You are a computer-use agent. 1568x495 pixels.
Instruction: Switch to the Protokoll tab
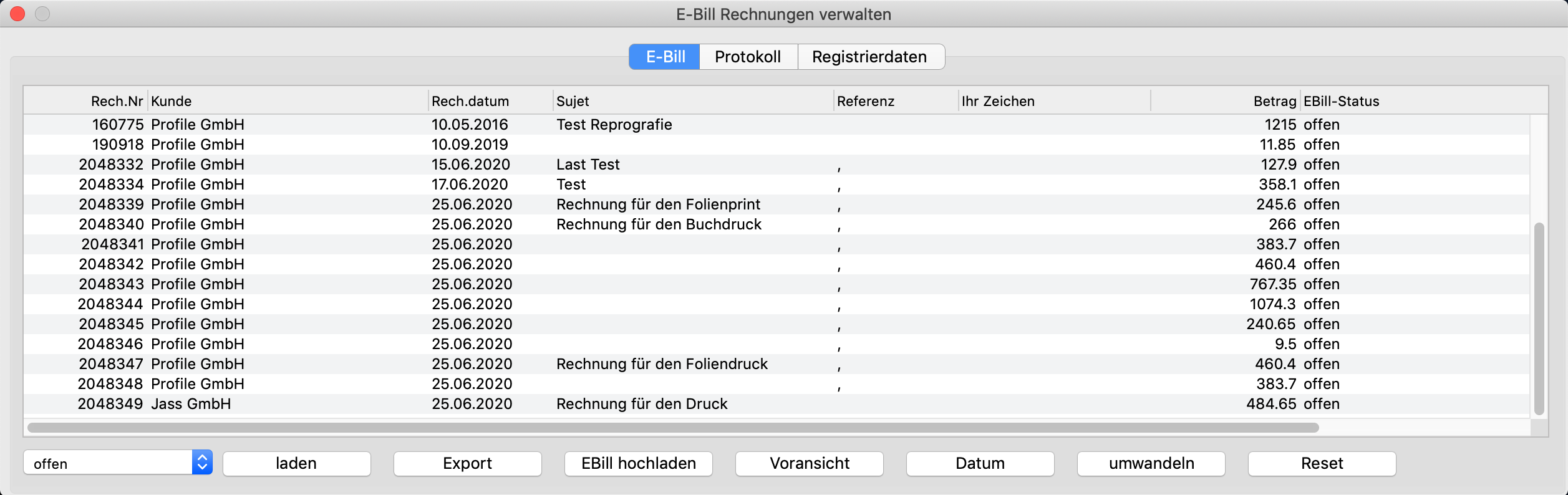pyautogui.click(x=748, y=57)
